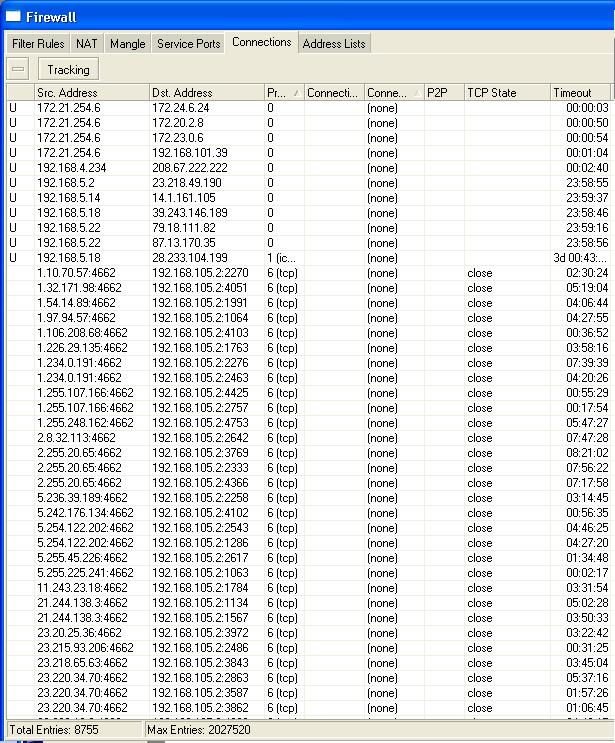Select source 1.255.248.162:4662
The image size is (615, 743).
[85, 423]
